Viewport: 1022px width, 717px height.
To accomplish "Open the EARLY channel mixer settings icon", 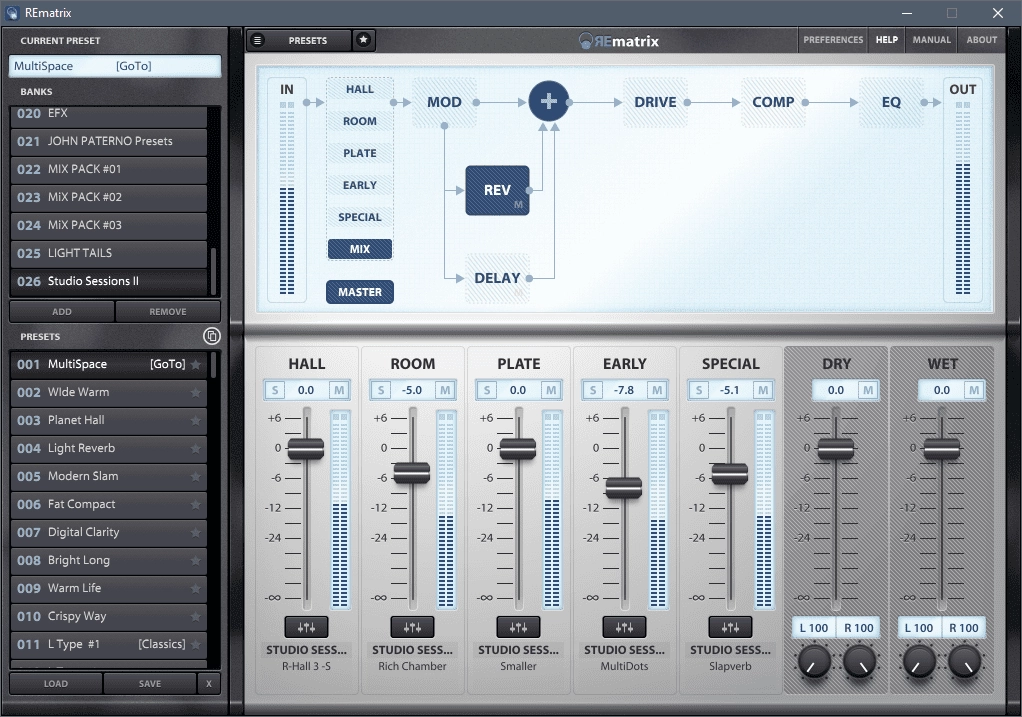I will tap(624, 627).
